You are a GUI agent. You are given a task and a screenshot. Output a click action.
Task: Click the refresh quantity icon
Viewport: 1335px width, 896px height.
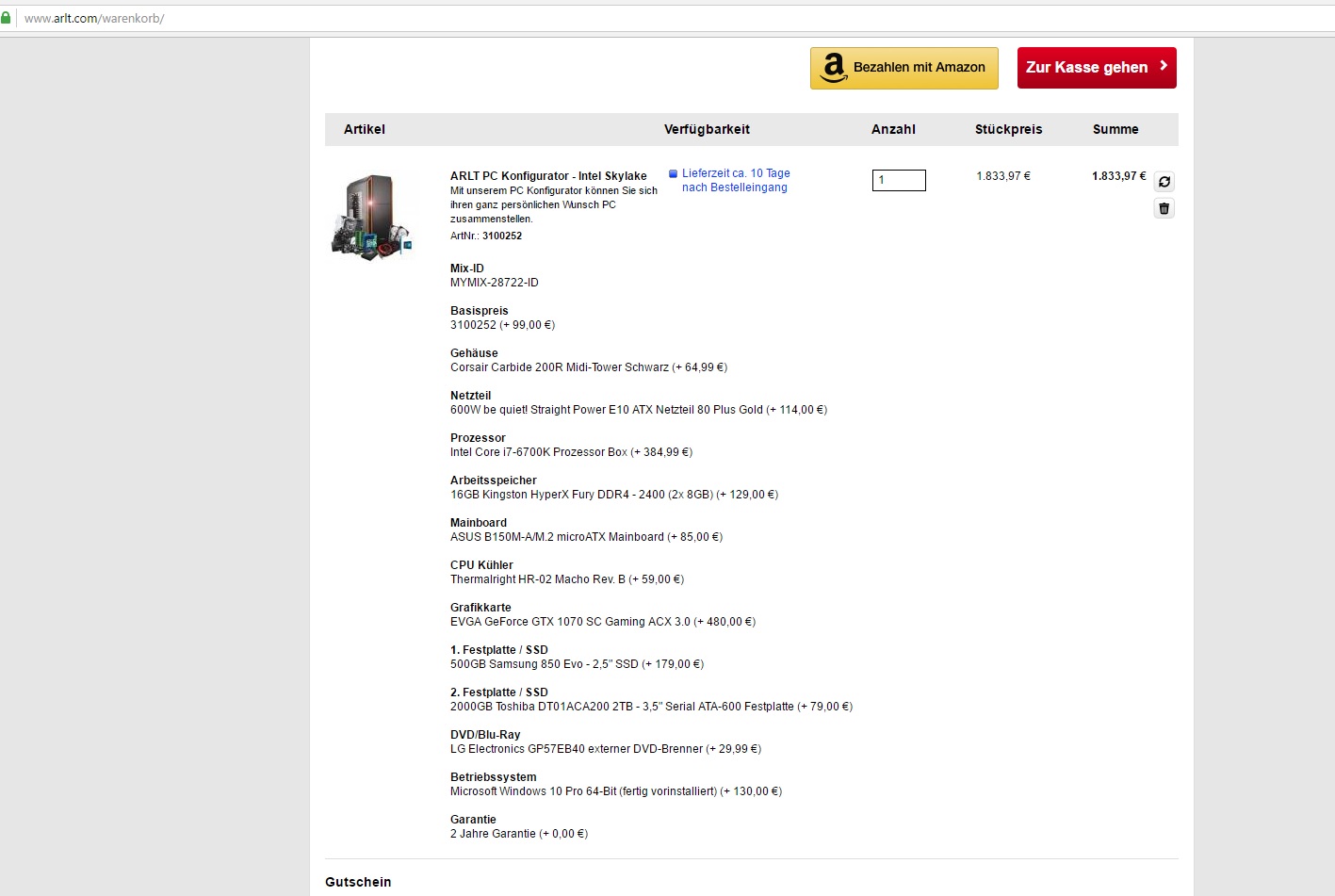(1164, 182)
